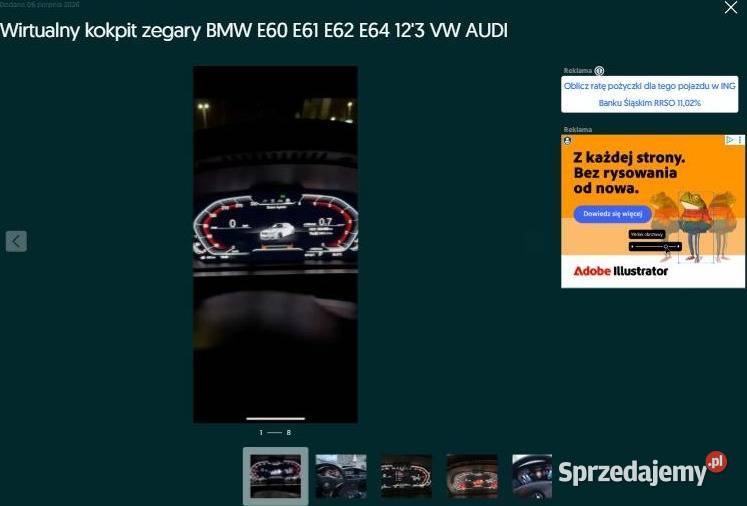Go to the previous photo arrow
747x506 pixels.
[x=16, y=241]
